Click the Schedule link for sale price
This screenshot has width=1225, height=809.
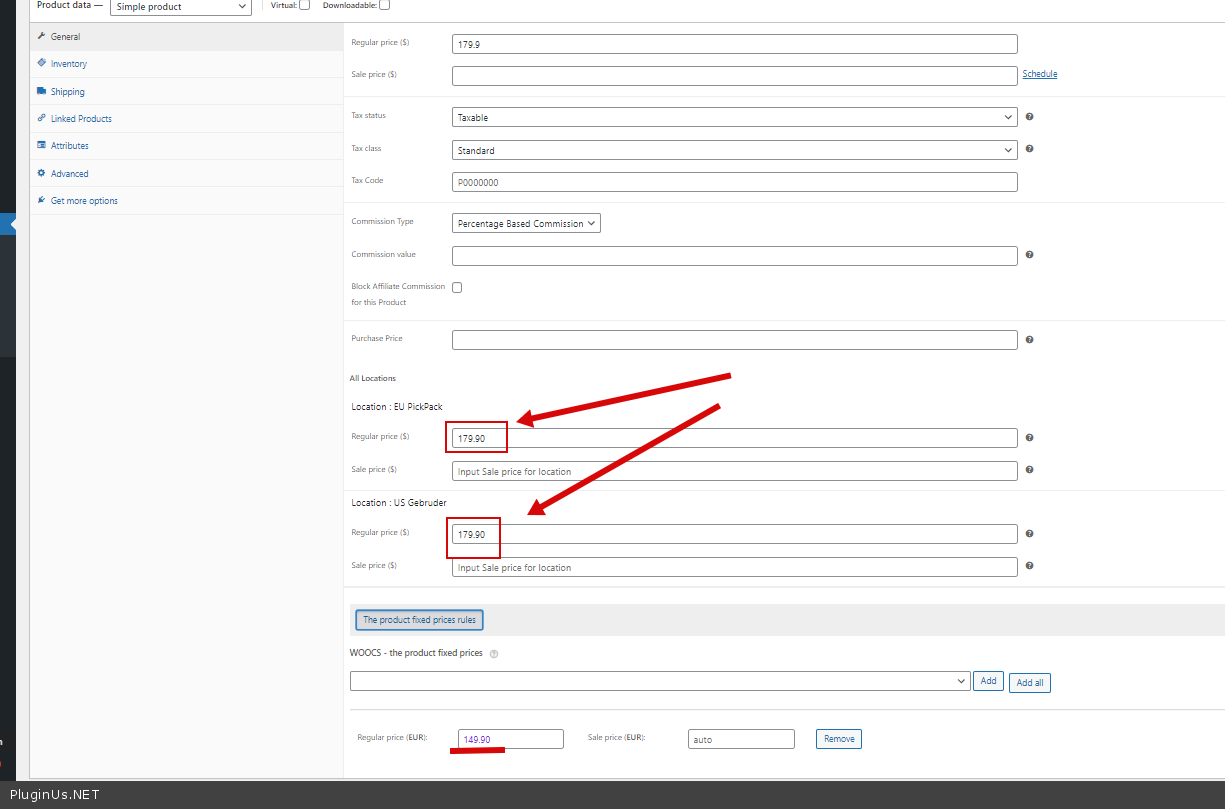pos(1039,74)
